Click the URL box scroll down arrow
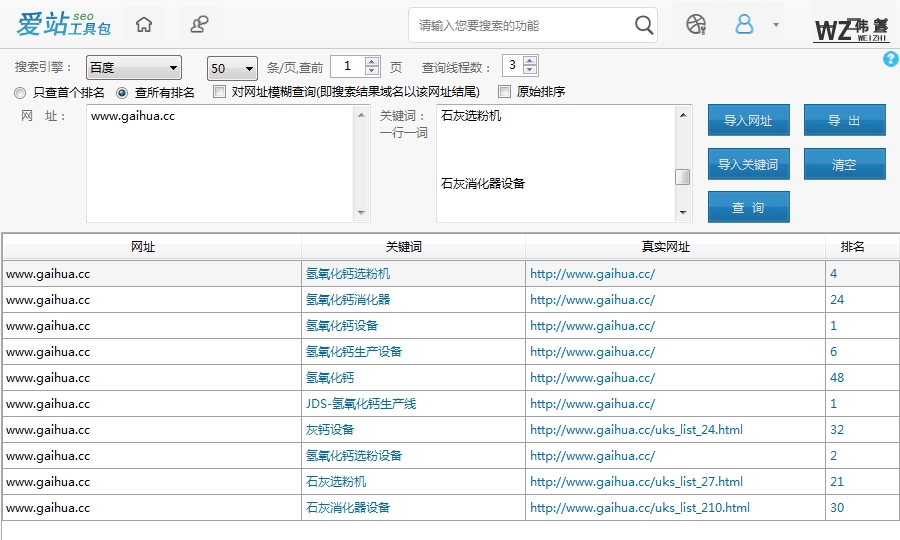900x540 pixels. pos(362,213)
